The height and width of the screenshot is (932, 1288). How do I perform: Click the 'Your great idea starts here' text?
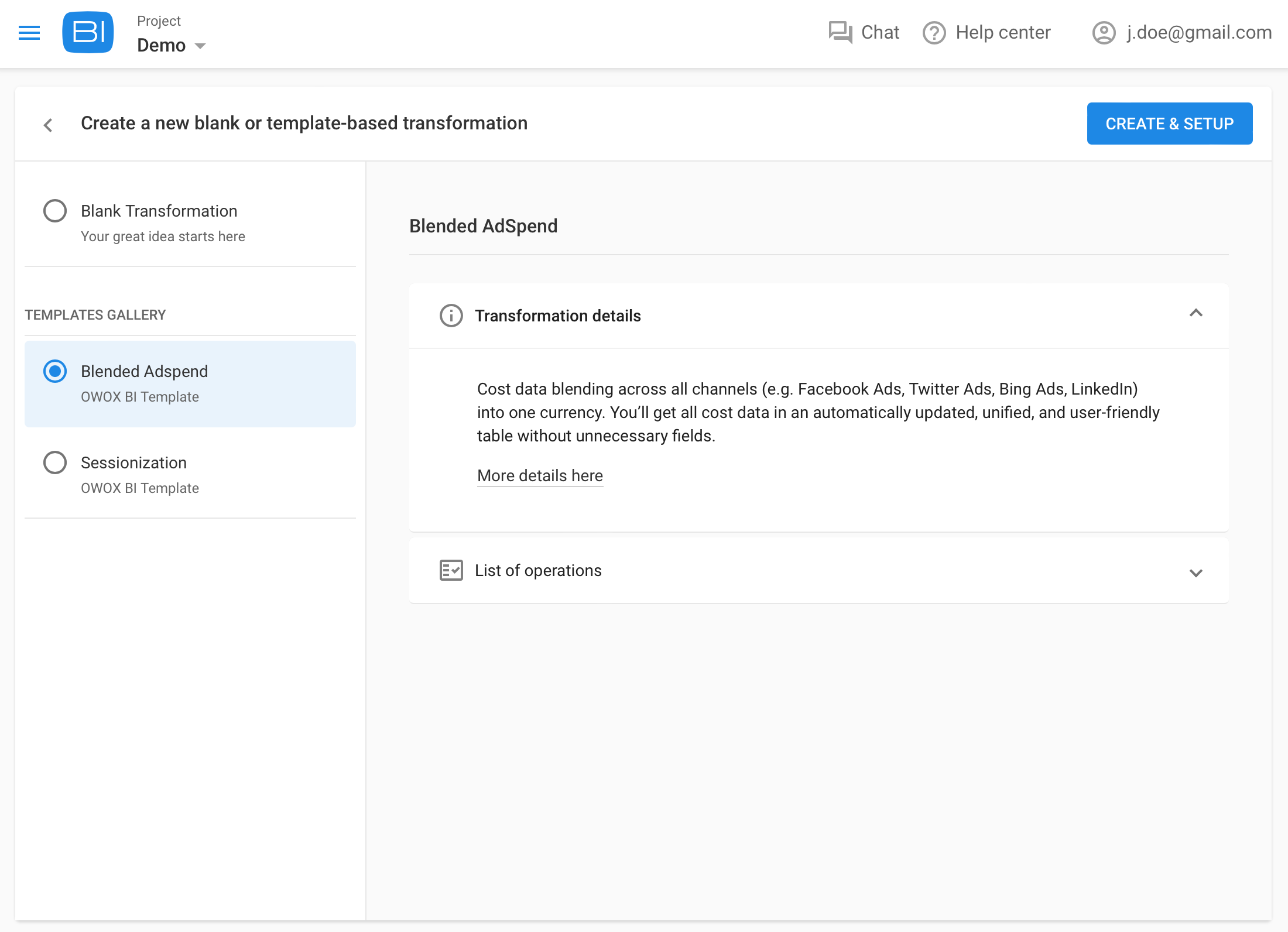coord(163,237)
